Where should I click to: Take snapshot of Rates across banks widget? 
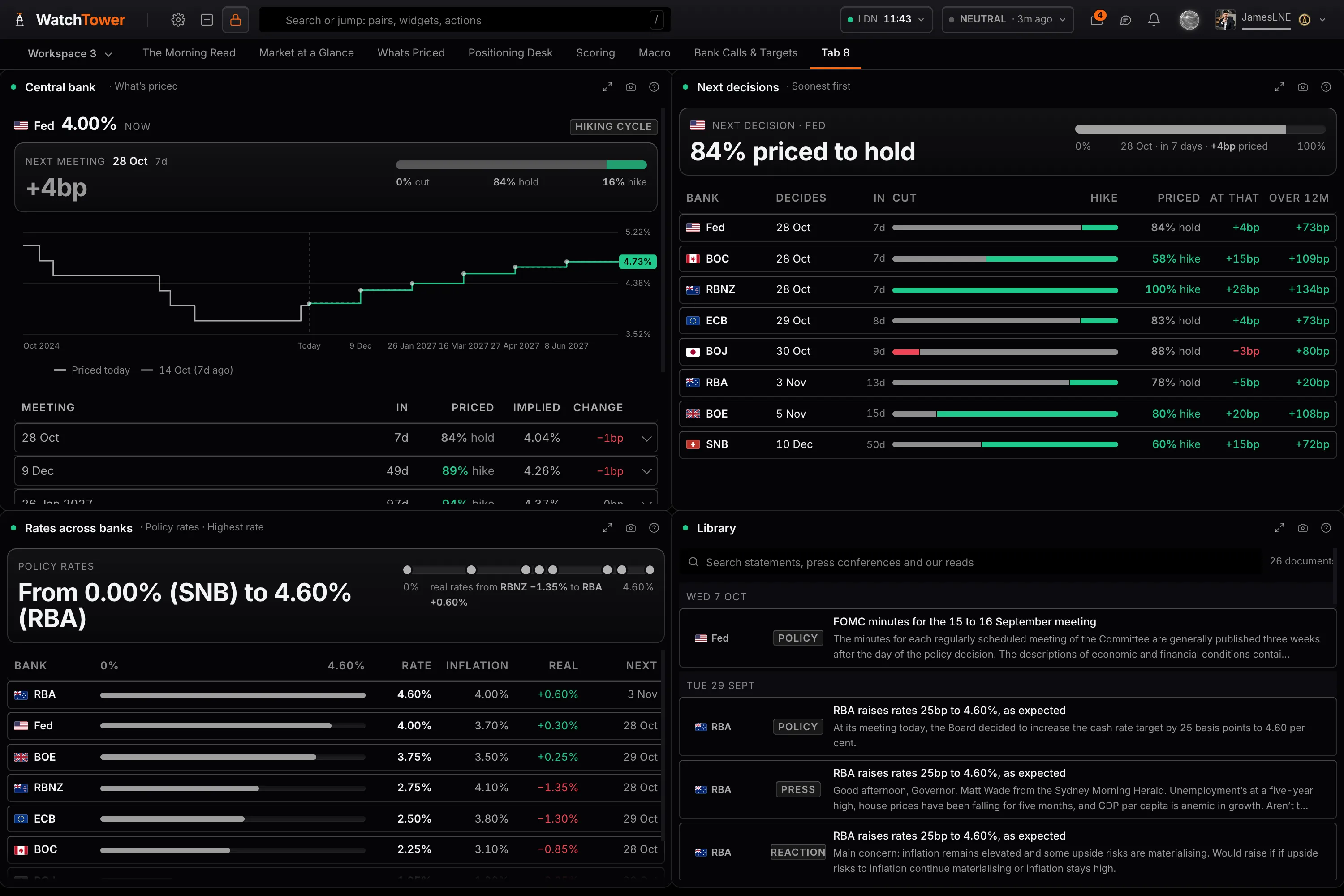631,528
